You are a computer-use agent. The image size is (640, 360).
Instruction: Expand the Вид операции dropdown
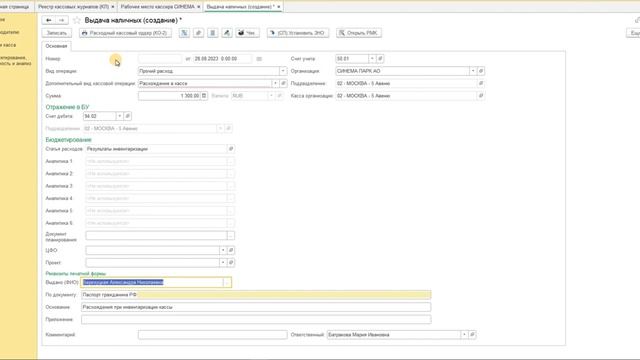tap(283, 71)
